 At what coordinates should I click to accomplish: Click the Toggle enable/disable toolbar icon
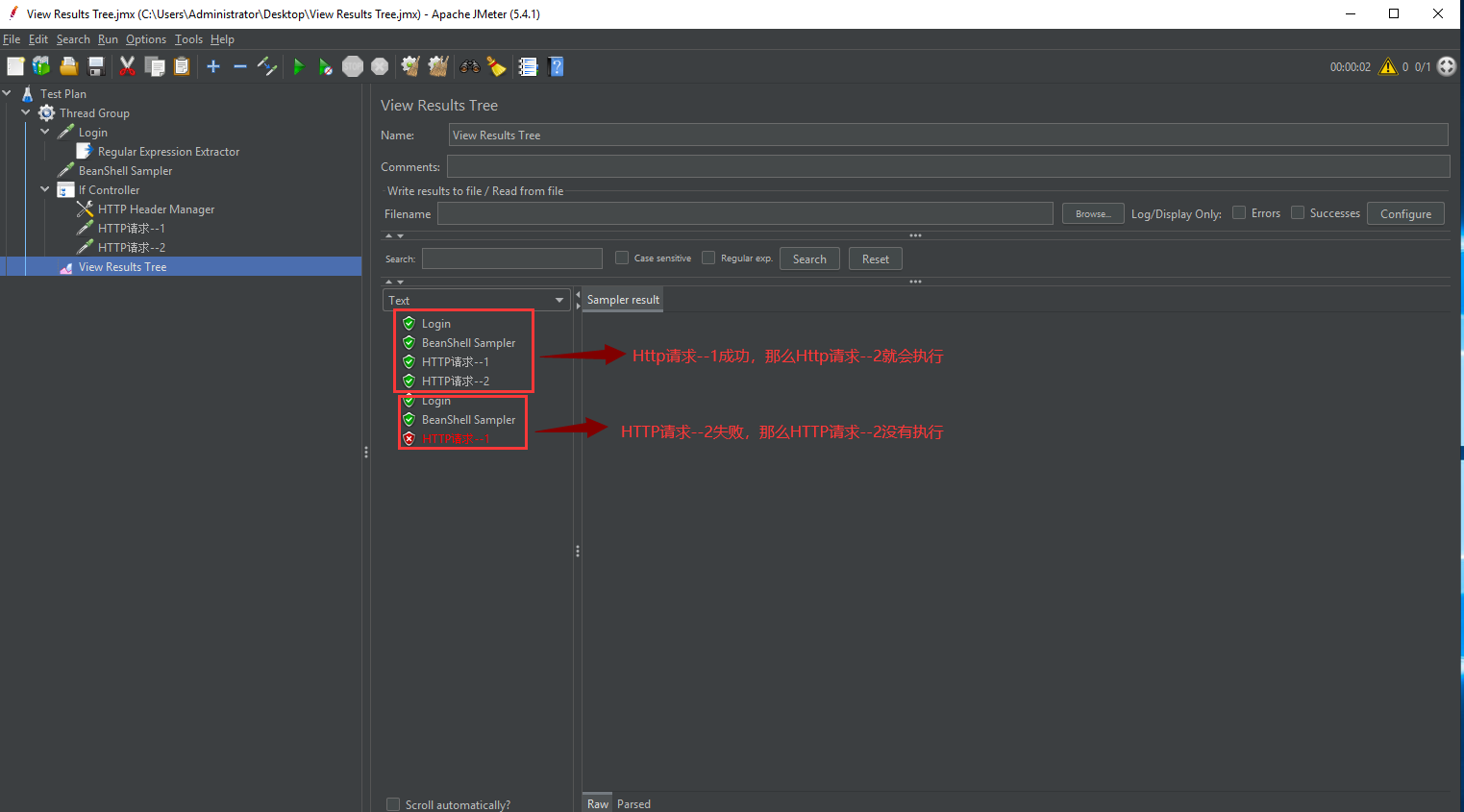pos(267,66)
